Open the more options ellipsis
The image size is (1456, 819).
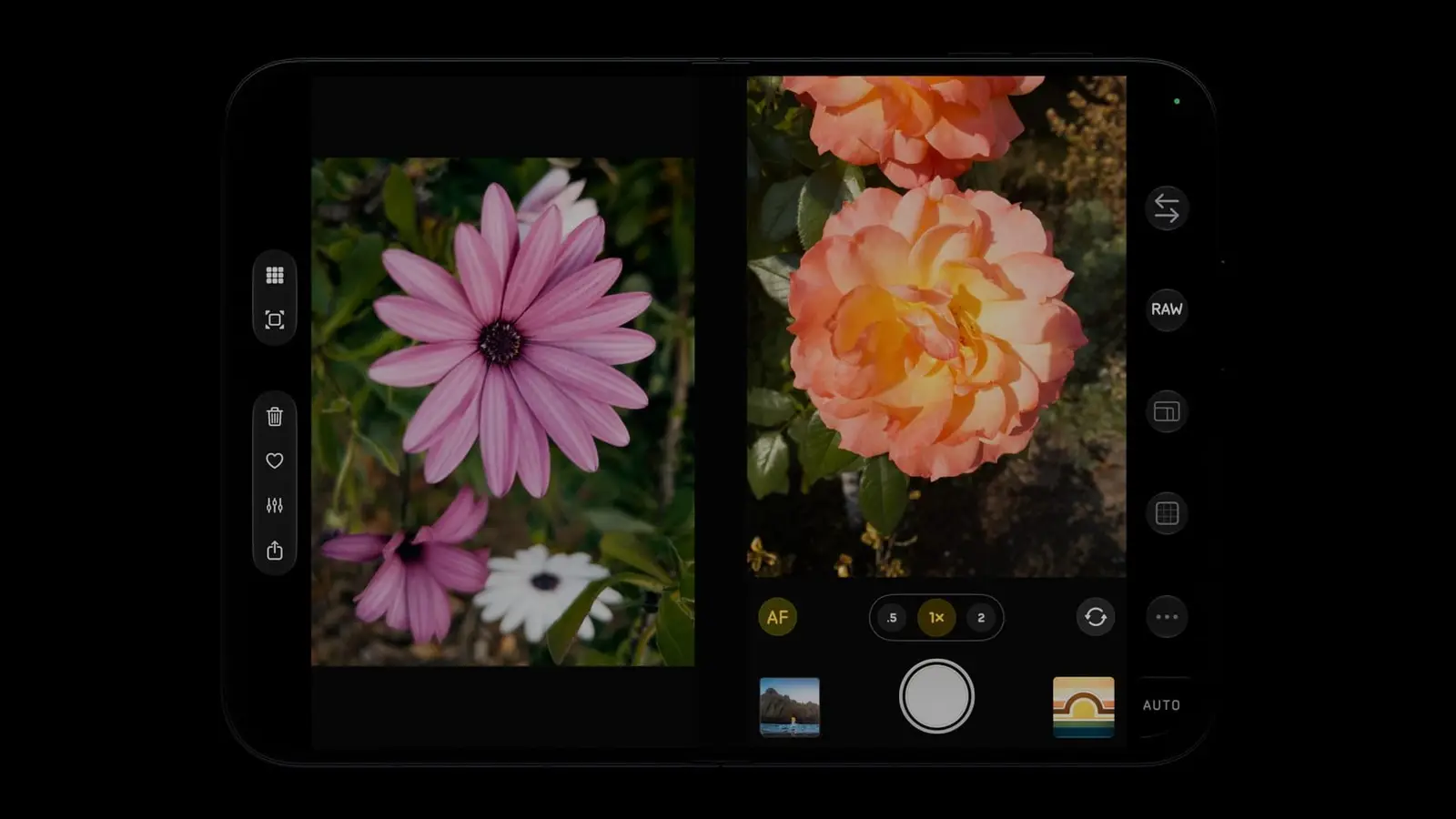click(x=1167, y=617)
